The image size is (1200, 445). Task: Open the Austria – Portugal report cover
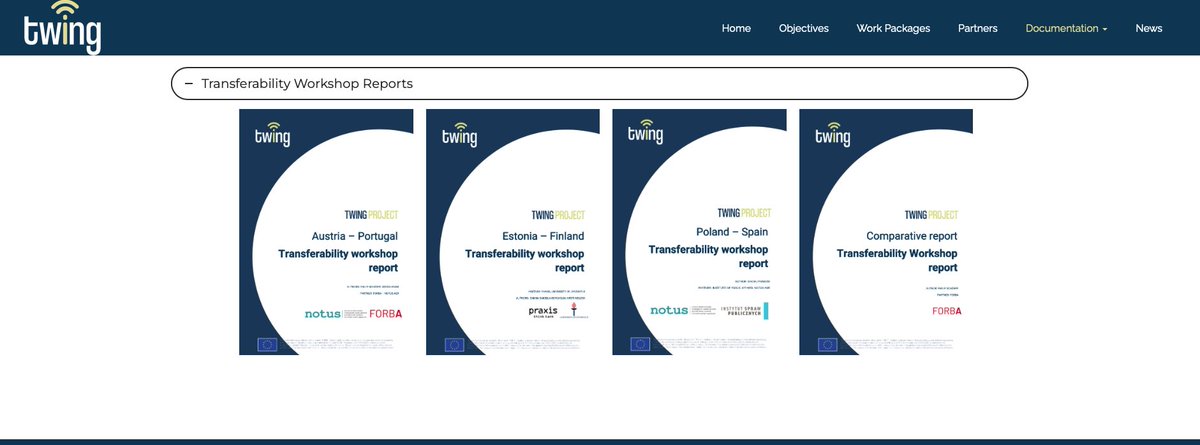[x=326, y=232]
